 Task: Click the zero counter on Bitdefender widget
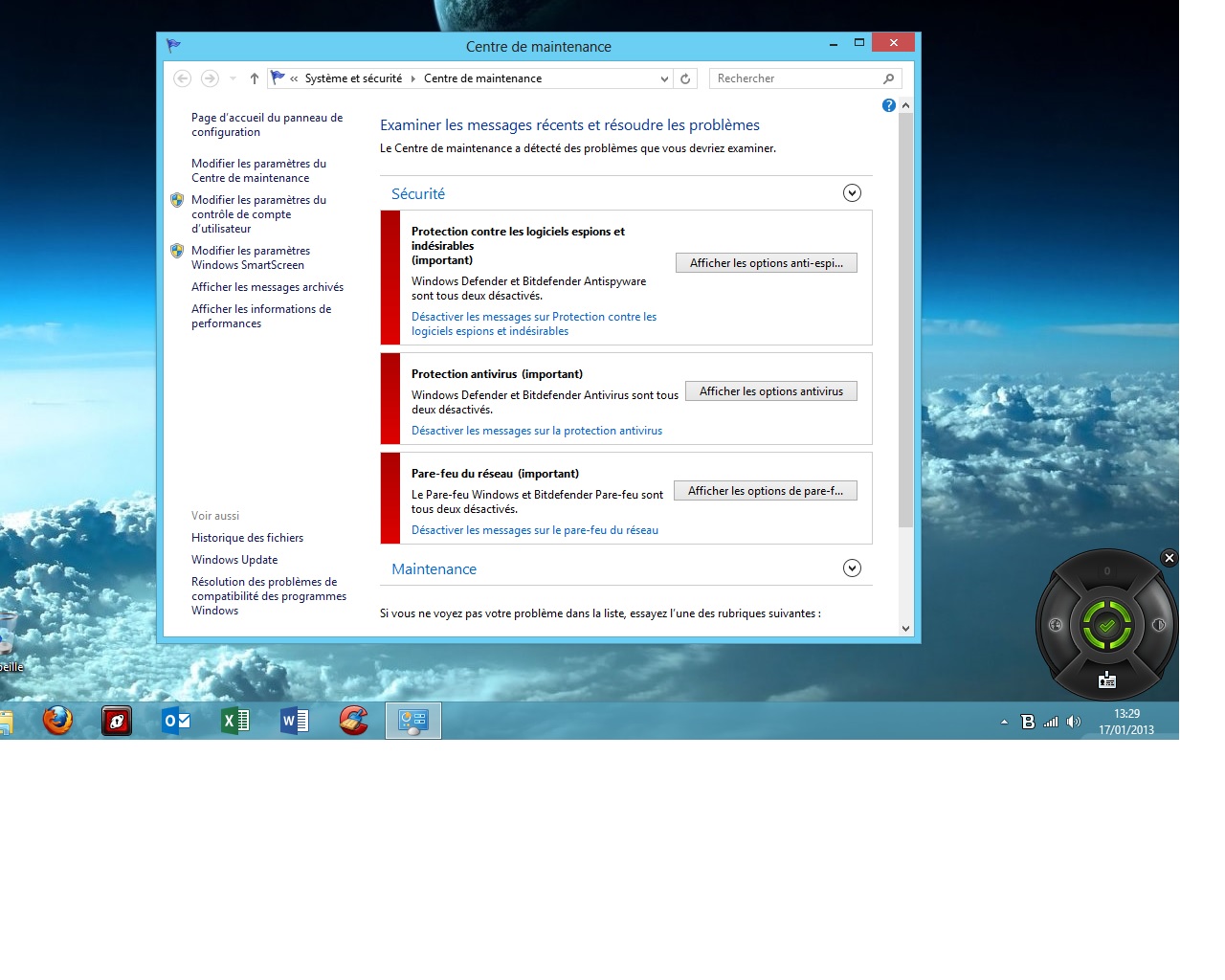[x=1107, y=571]
